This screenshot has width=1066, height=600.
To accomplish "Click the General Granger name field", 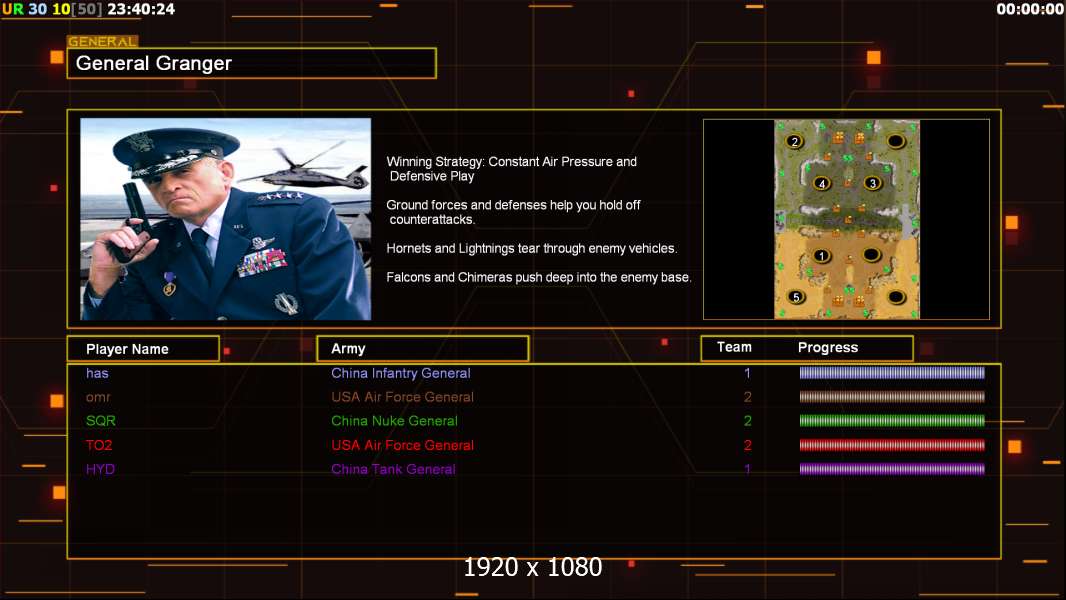I will 252,63.
